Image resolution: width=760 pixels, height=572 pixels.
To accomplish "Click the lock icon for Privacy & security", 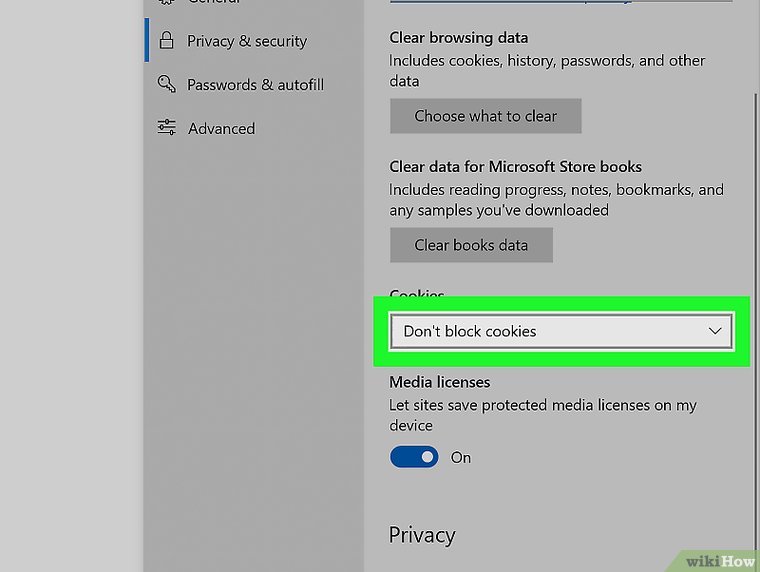I will click(167, 41).
